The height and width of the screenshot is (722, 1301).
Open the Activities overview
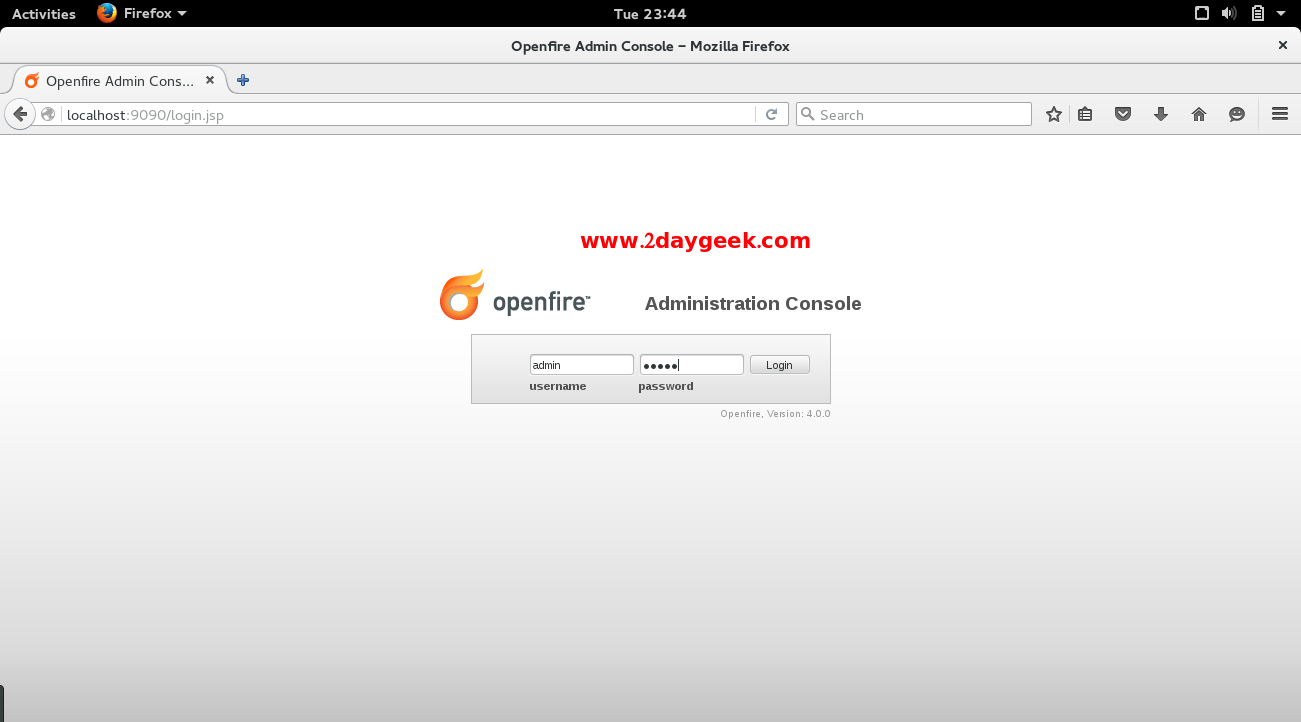(x=43, y=13)
